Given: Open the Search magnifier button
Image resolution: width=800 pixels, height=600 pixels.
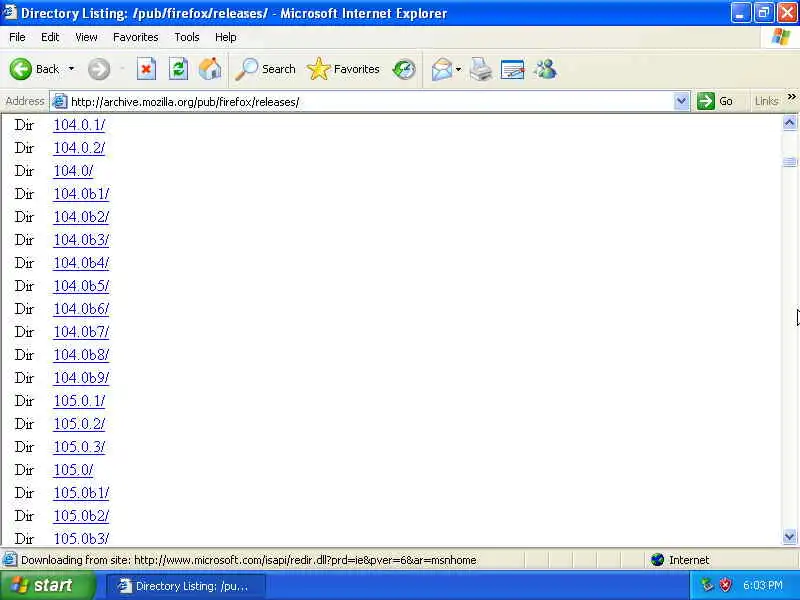Looking at the screenshot, I should click(265, 69).
